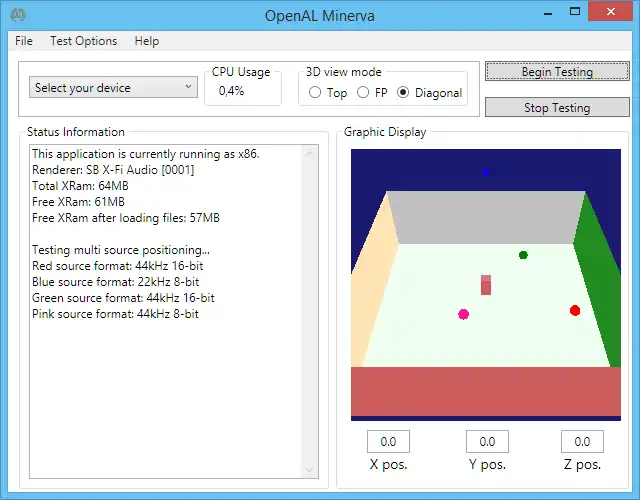Screen dimensions: 640x500
Task: Click 'Blue source format: 22kHz 8-bit' line
Action: pos(116,282)
